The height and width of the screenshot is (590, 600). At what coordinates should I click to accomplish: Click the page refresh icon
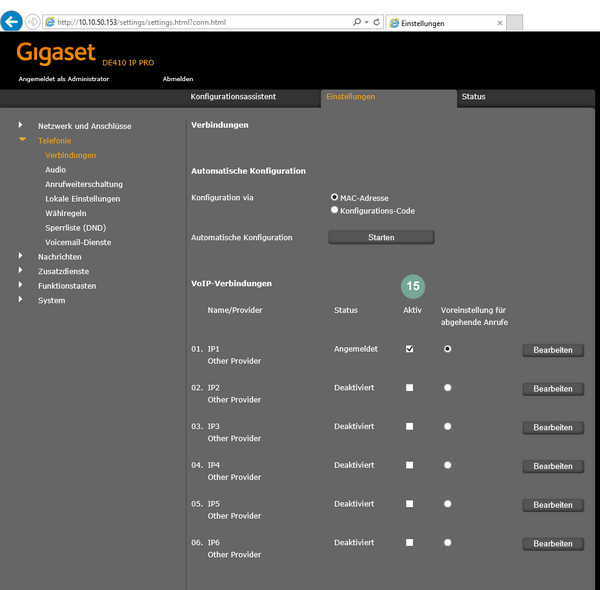tap(377, 22)
